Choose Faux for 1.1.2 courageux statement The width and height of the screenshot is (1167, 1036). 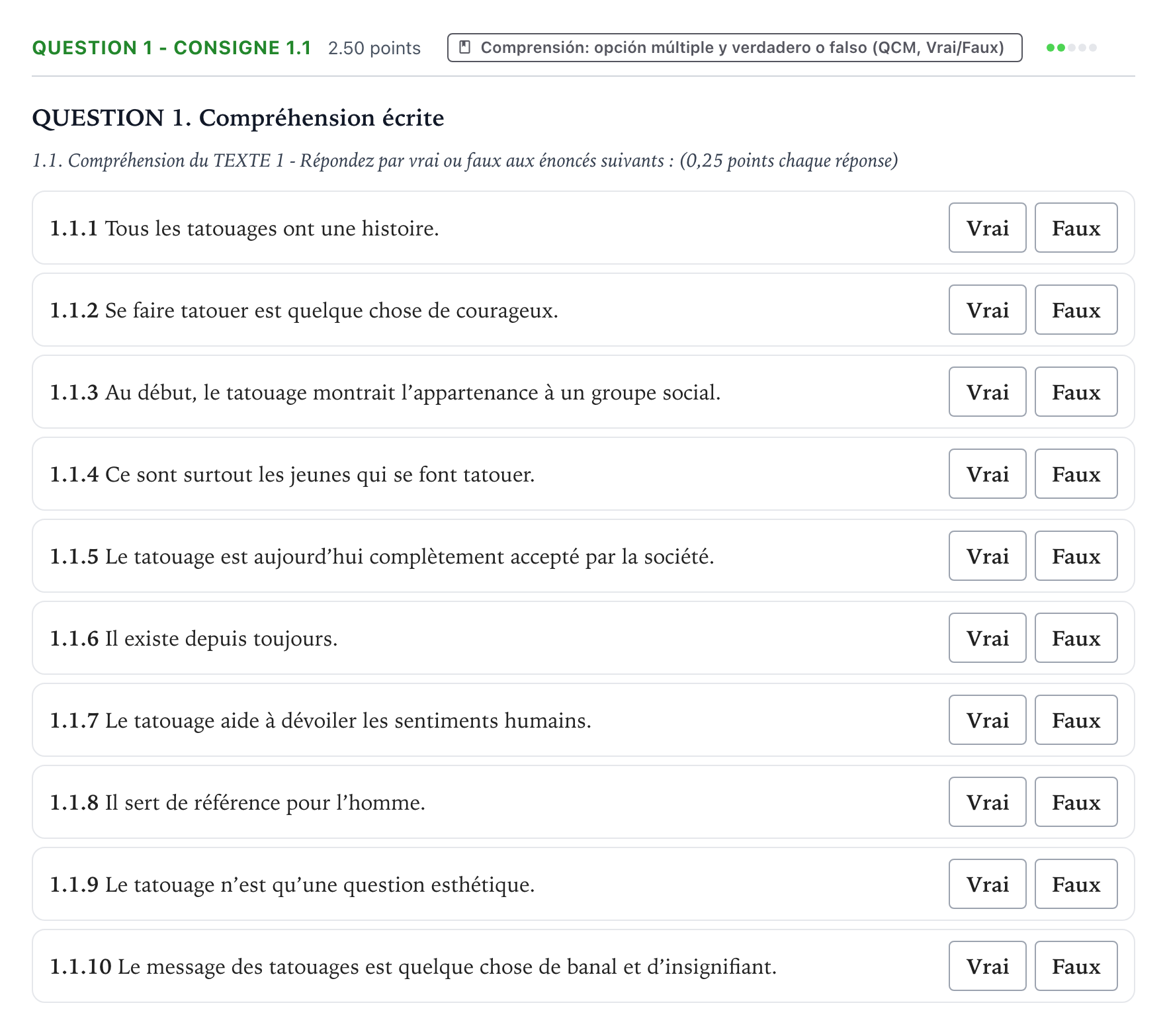coord(1076,310)
